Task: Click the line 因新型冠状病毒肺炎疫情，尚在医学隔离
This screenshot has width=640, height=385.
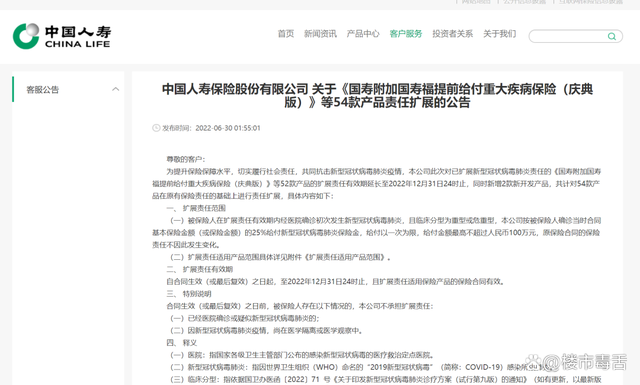Action: coord(266,331)
